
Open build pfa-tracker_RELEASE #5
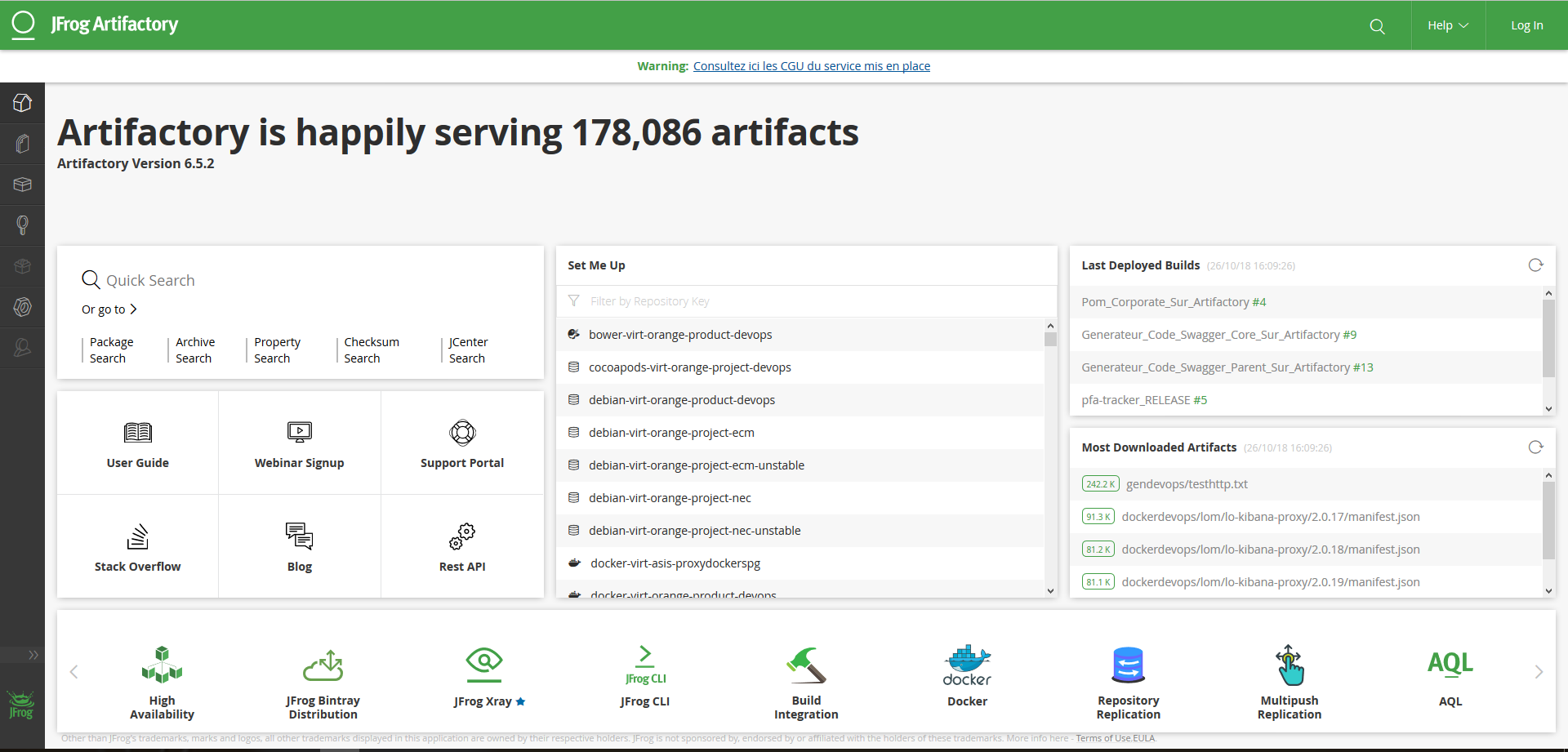[x=1306, y=400]
